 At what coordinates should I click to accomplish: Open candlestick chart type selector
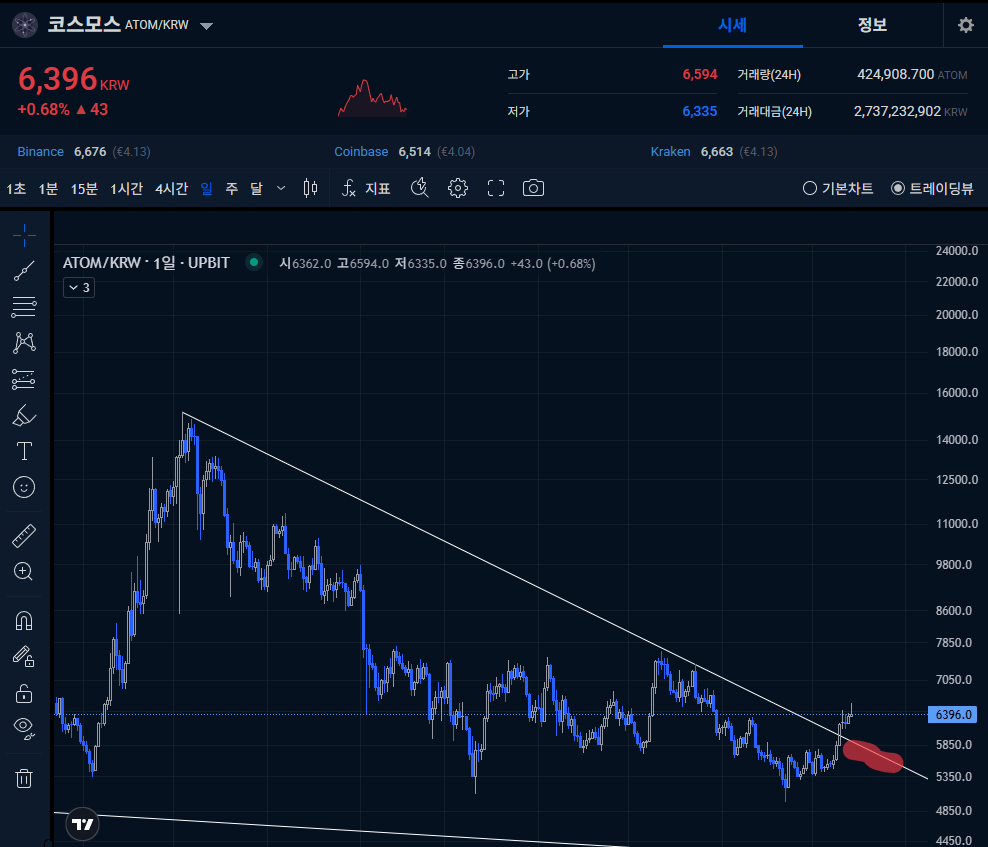[310, 188]
